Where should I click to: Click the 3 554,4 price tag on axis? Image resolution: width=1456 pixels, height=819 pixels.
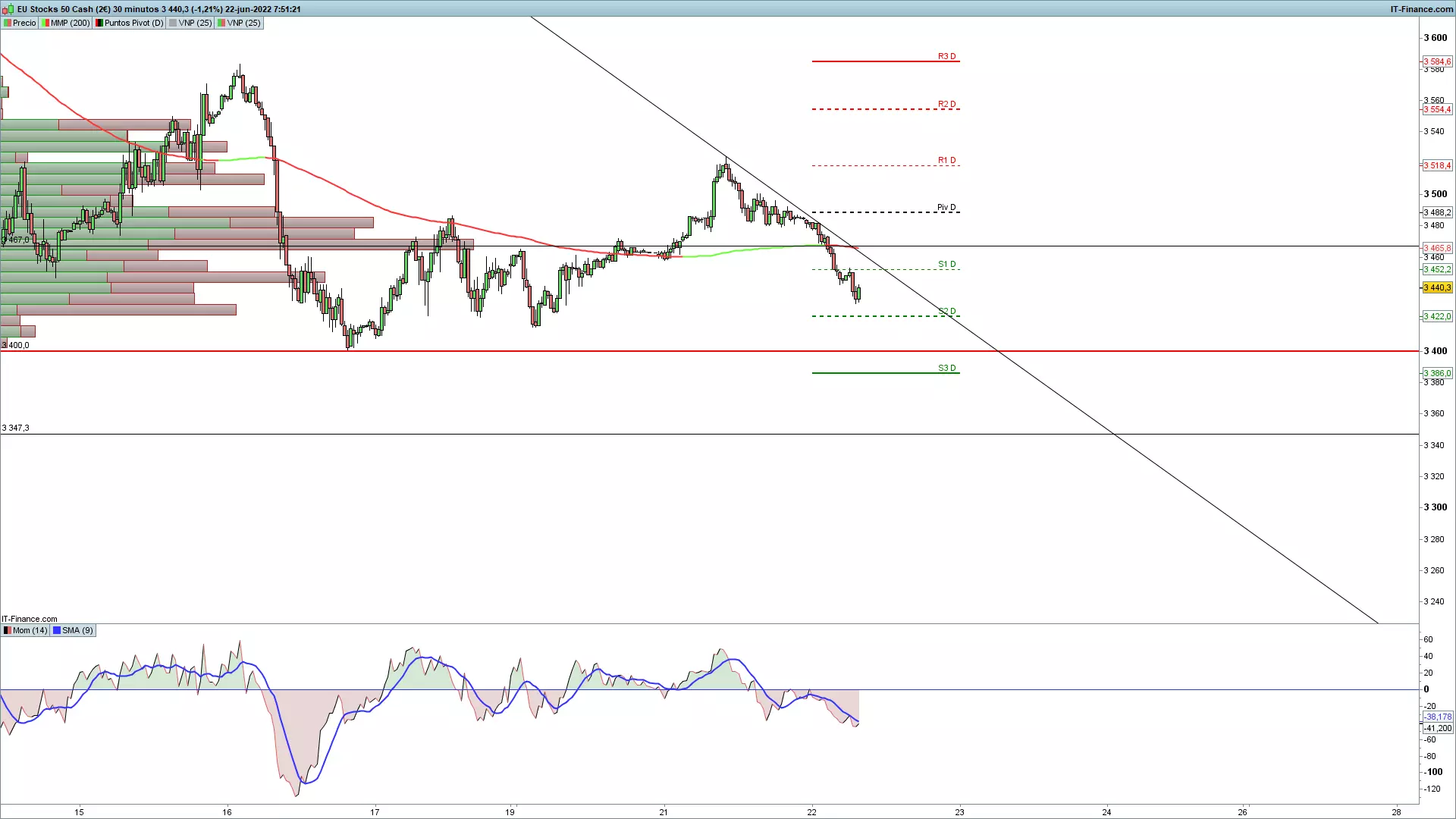[x=1437, y=109]
